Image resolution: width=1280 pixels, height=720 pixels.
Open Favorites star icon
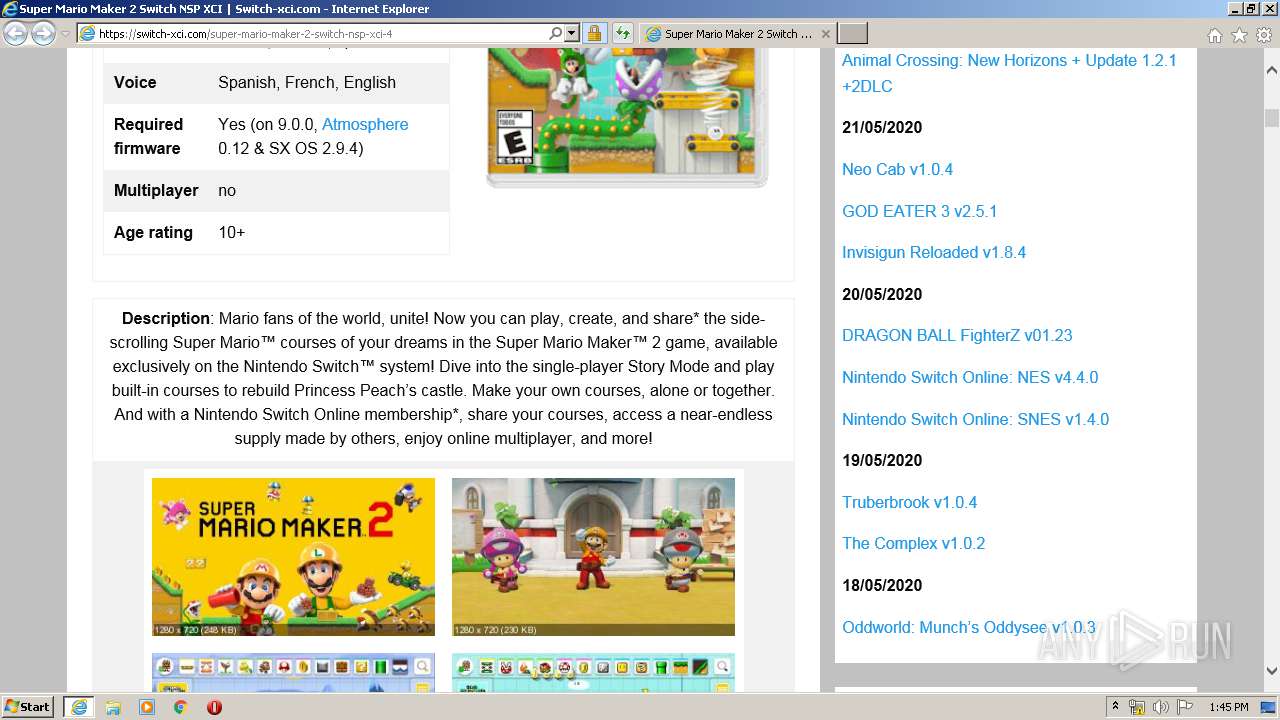tap(1239, 35)
